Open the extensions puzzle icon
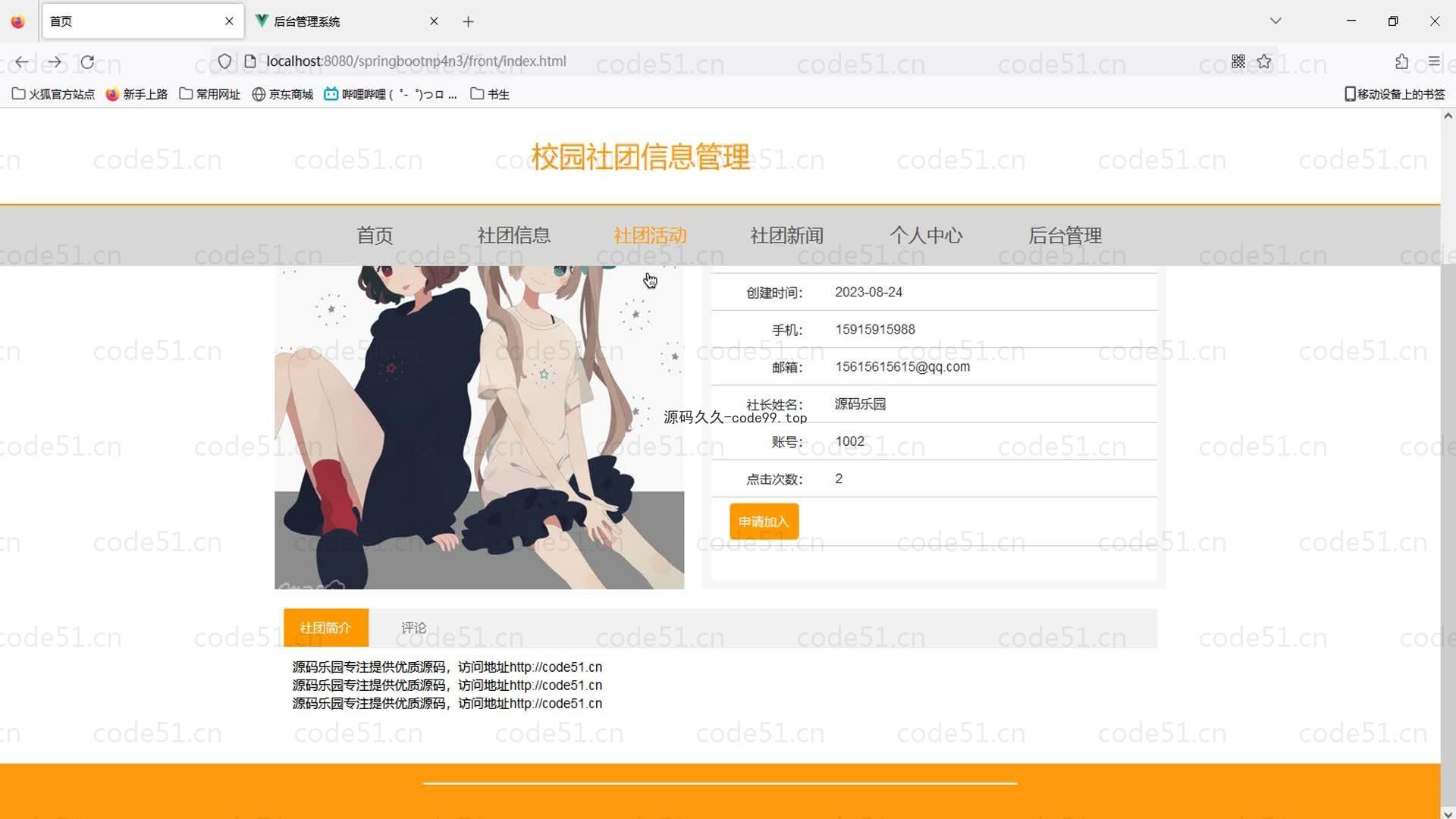The image size is (1456, 819). coord(1401,61)
